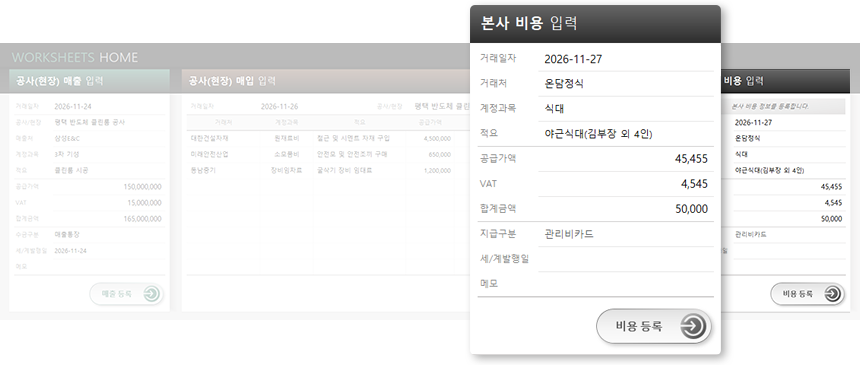Click the 본사 비용 정보를 등록합니다 notice
Viewport: 860px width, 365px height.
(x=770, y=106)
